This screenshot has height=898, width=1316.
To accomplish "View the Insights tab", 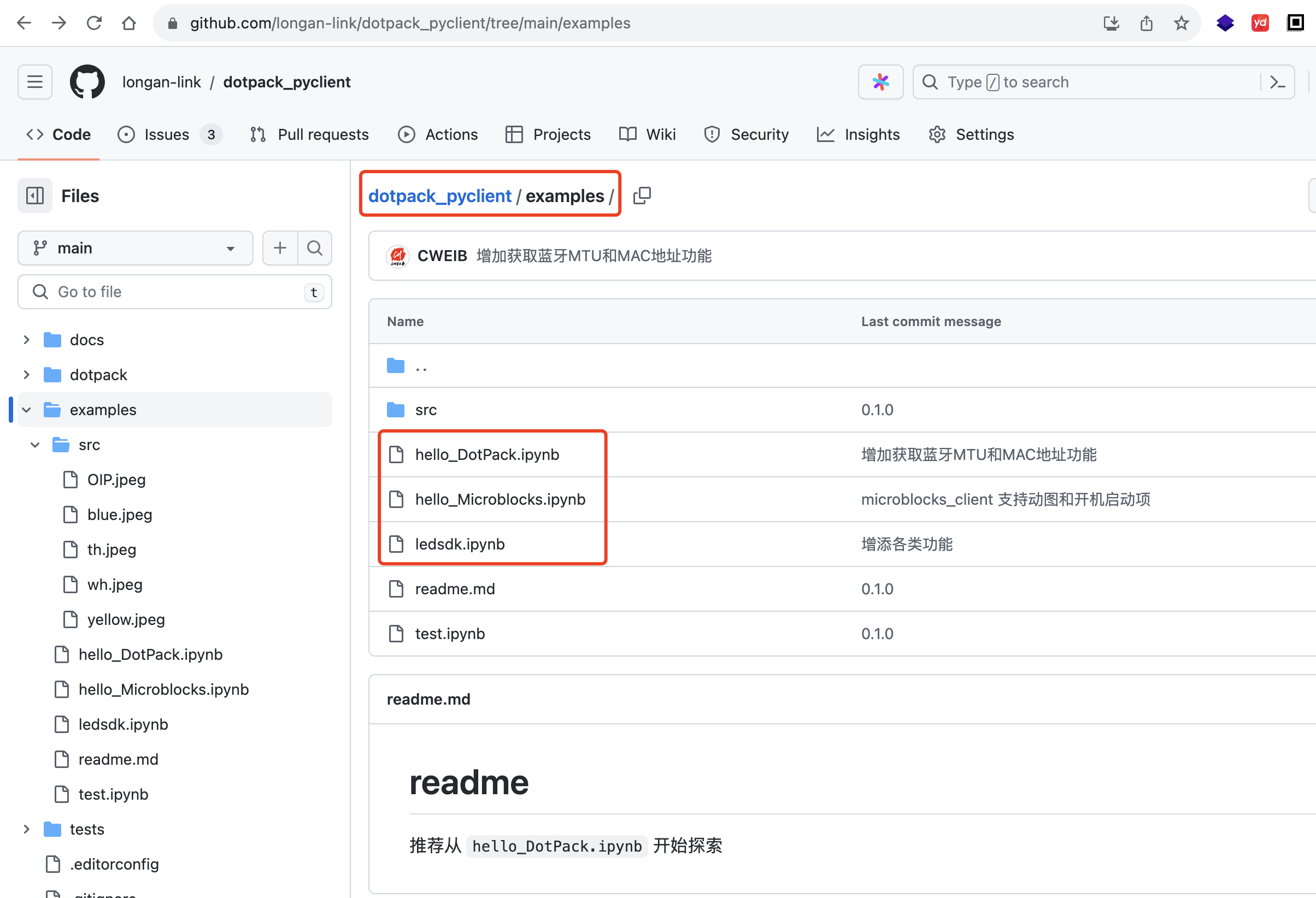I will pos(859,135).
